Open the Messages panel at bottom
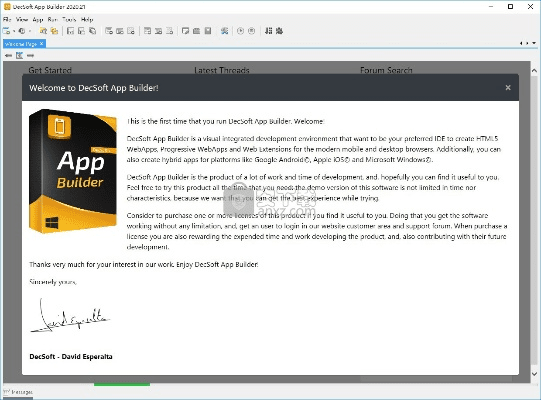This screenshot has height=400, width=541. tap(18, 392)
